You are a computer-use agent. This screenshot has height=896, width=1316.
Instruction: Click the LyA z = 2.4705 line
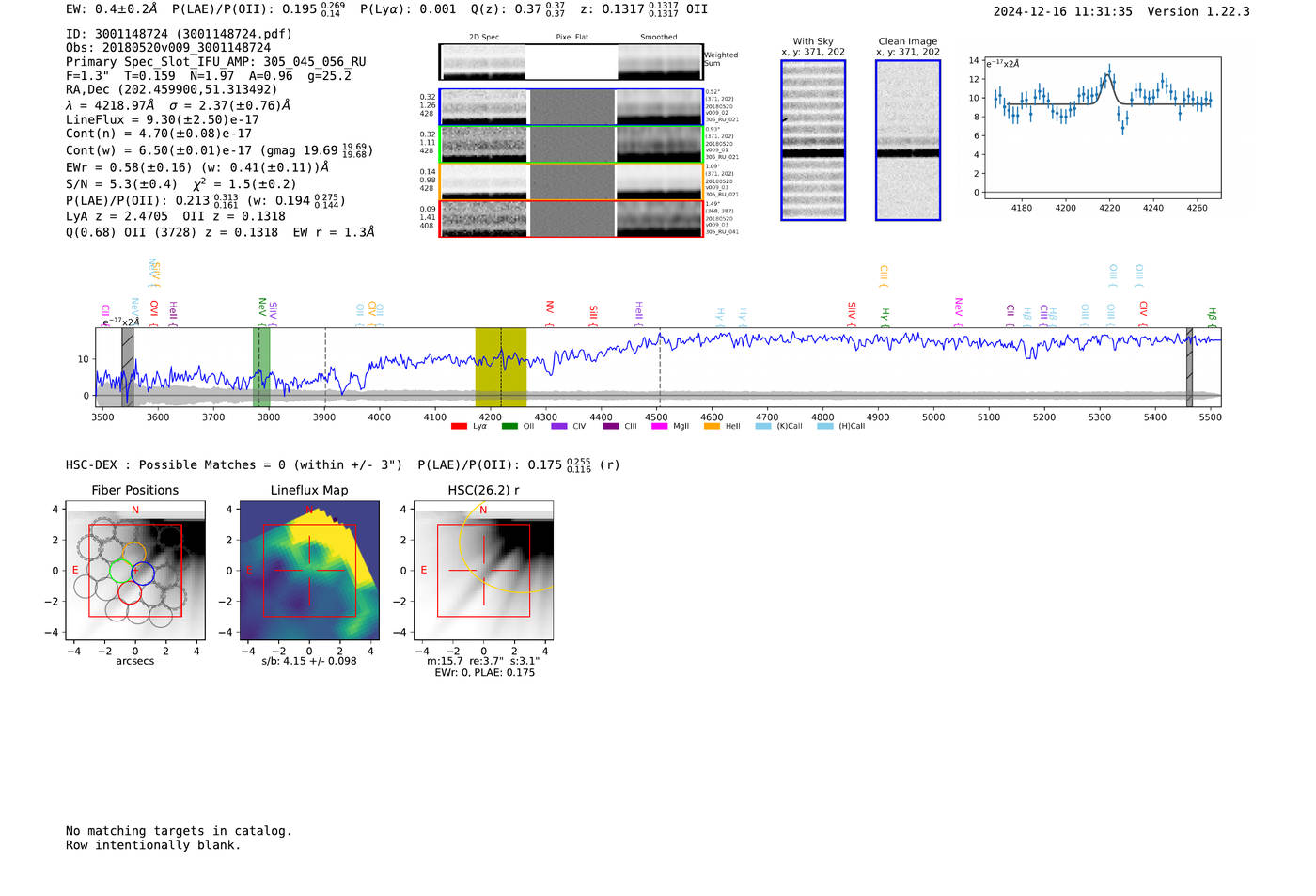117,216
